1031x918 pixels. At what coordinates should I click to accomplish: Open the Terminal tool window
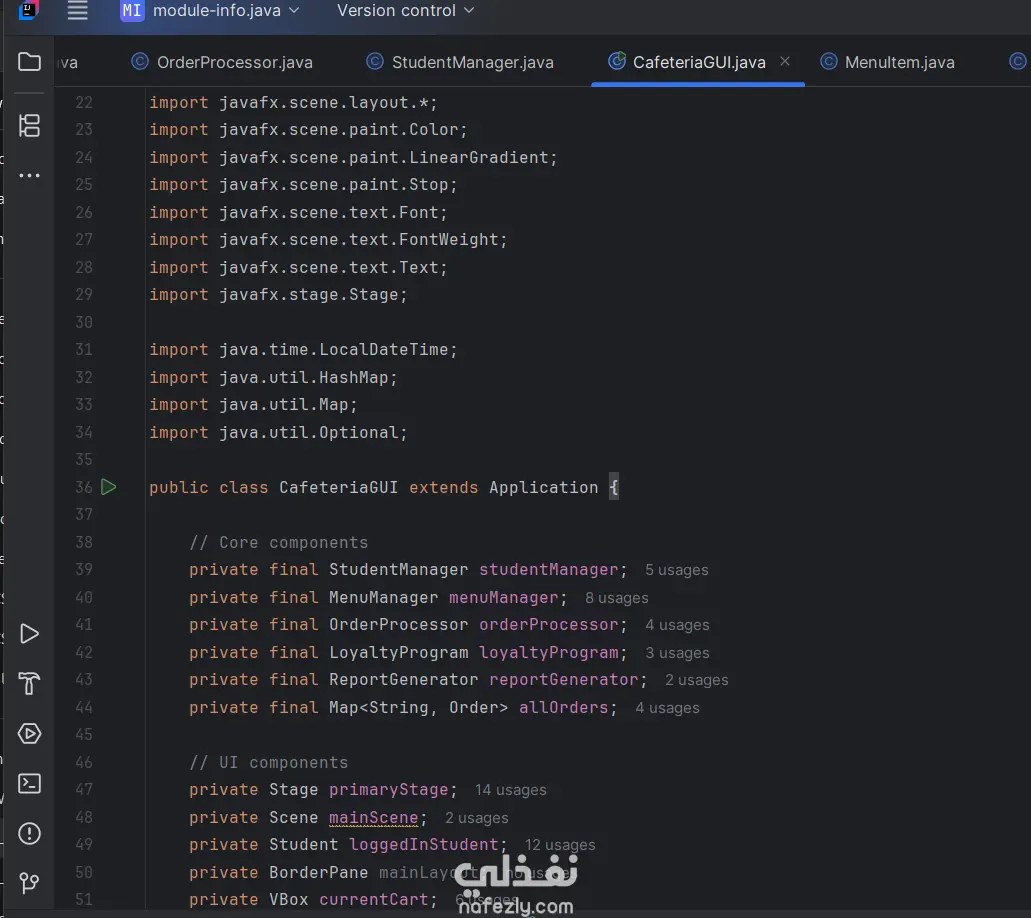click(x=29, y=783)
